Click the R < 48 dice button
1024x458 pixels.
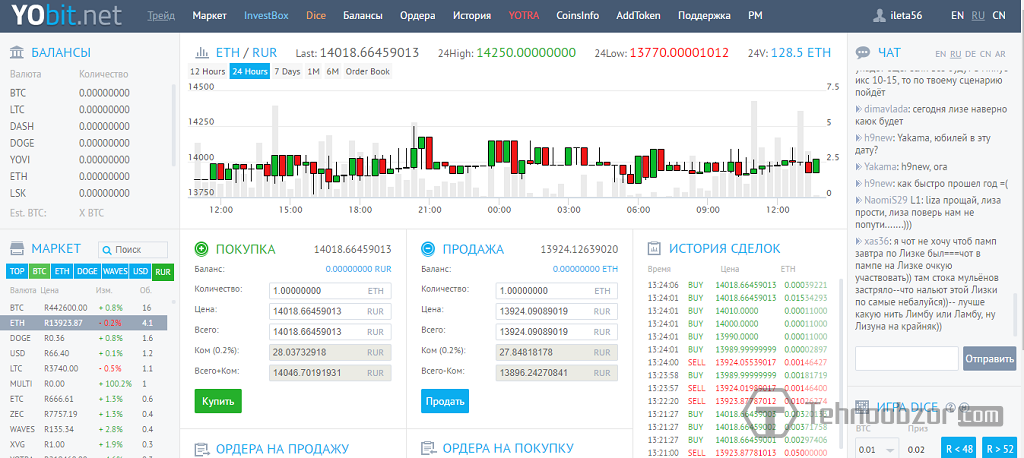(x=958, y=449)
